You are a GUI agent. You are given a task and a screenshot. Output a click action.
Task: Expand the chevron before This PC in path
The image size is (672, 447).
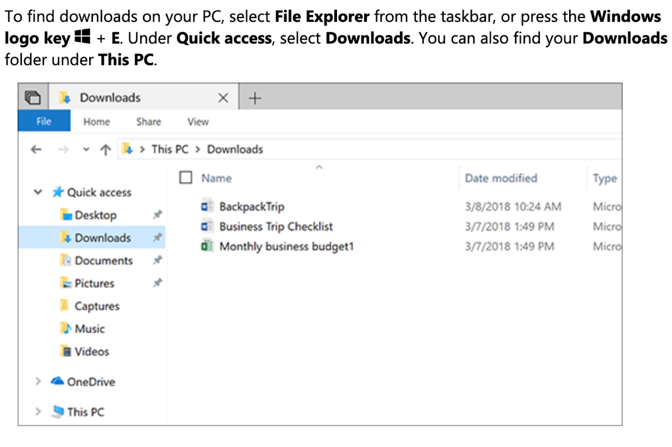(142, 150)
